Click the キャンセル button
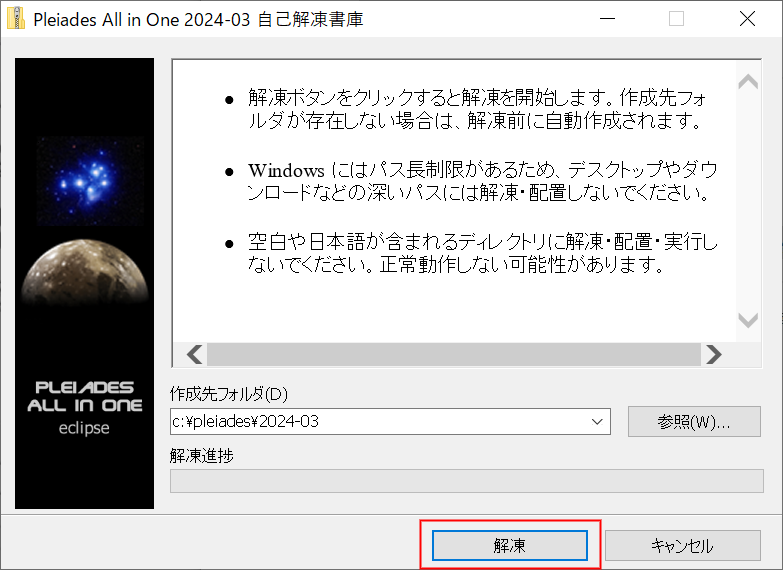Screen dimensions: 783x570 click(x=682, y=545)
